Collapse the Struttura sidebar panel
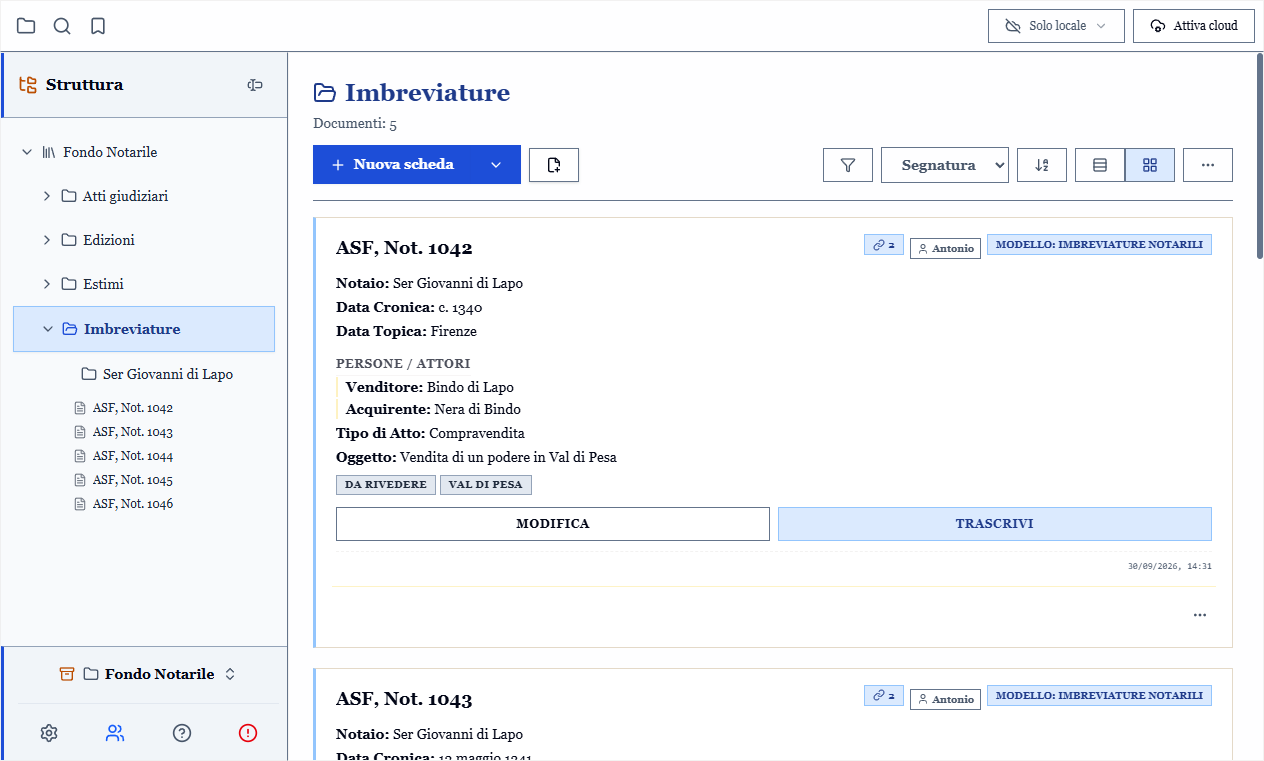Viewport: 1264px width, 761px height. click(x=255, y=85)
